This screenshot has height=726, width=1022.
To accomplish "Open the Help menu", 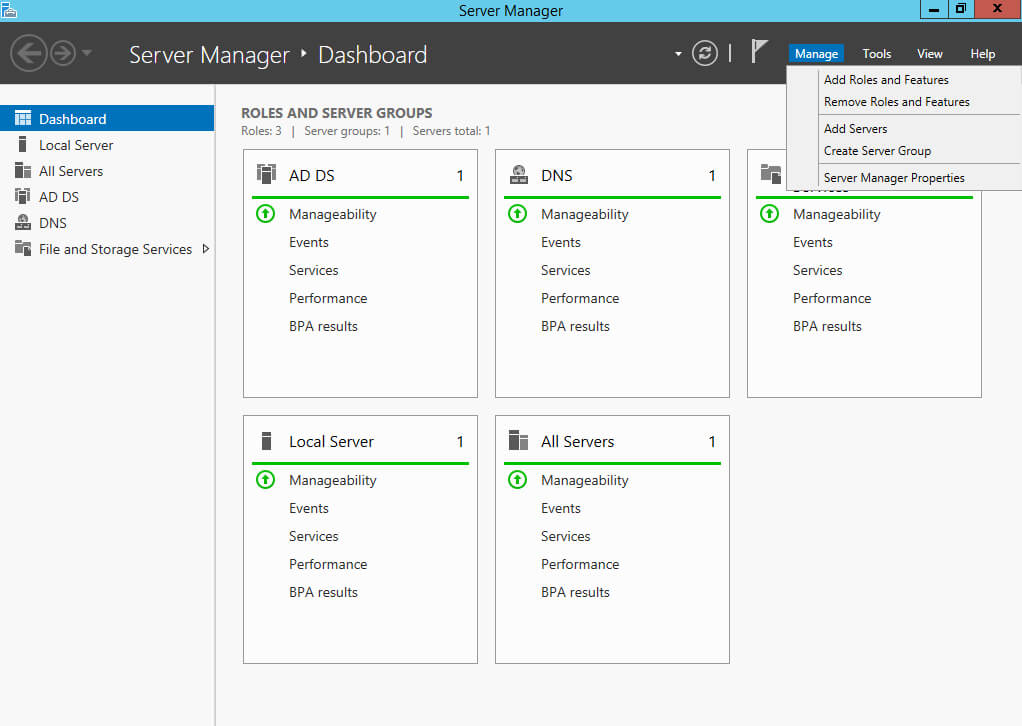I will click(982, 53).
